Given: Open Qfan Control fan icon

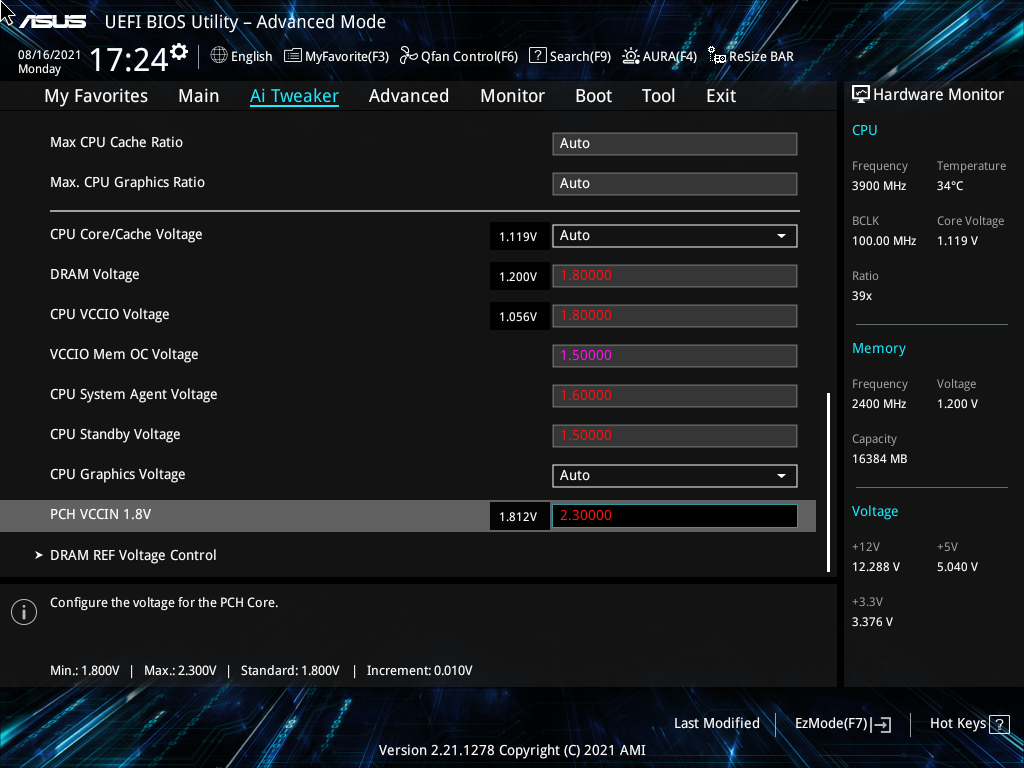Looking at the screenshot, I should (x=409, y=56).
